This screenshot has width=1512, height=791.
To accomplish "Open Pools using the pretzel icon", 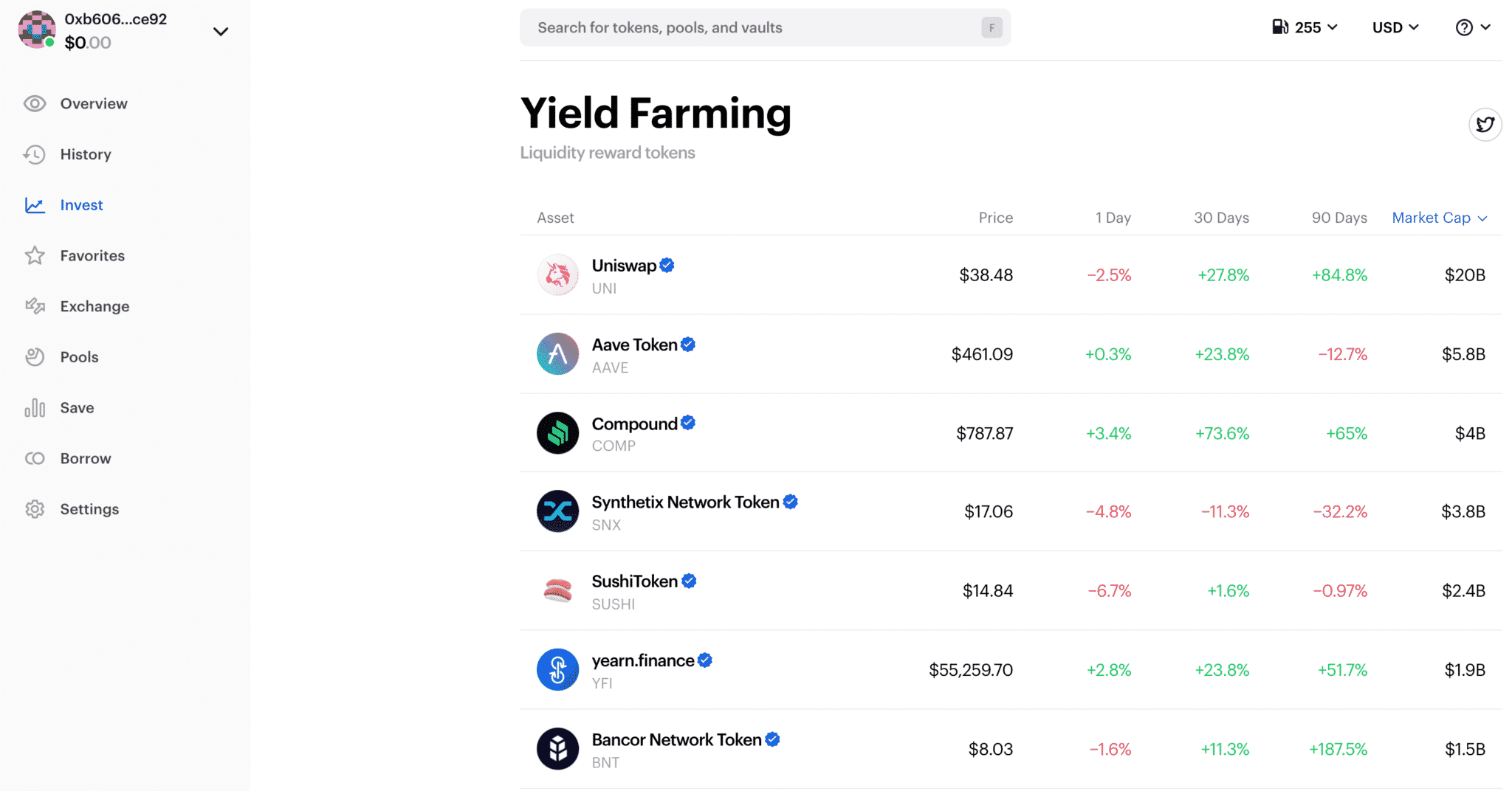I will pos(35,356).
